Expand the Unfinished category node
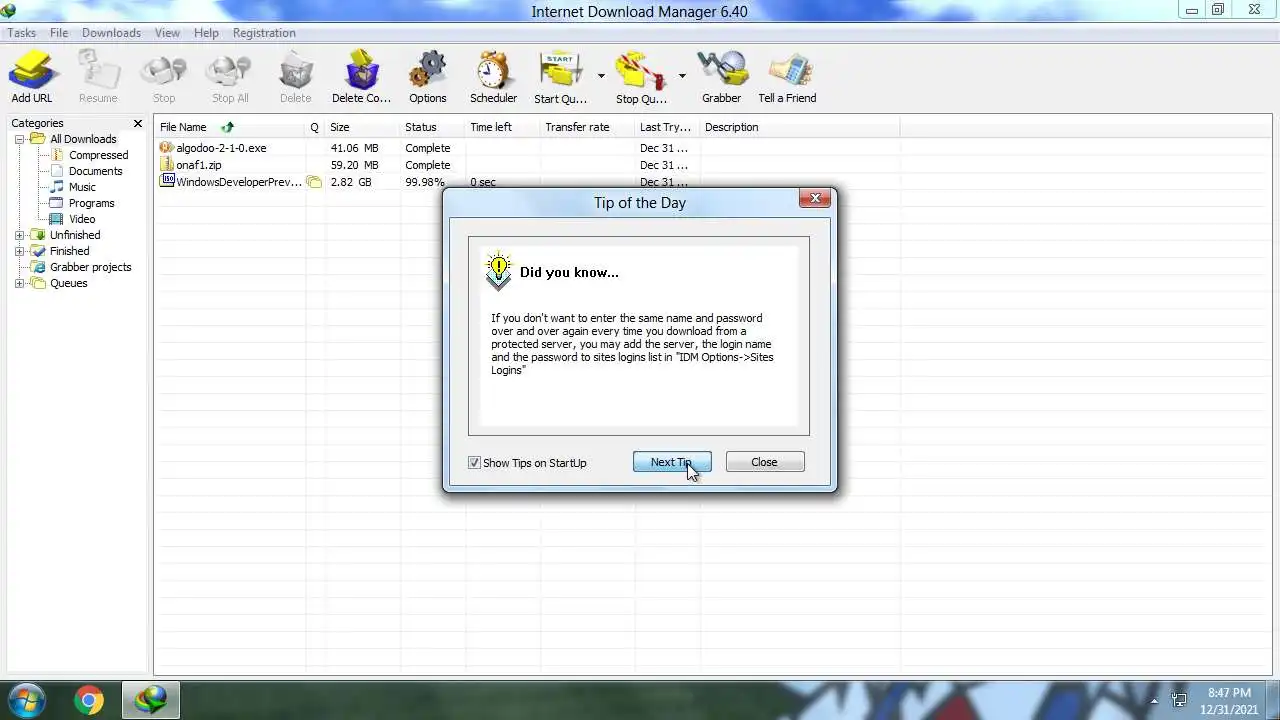 click(19, 235)
